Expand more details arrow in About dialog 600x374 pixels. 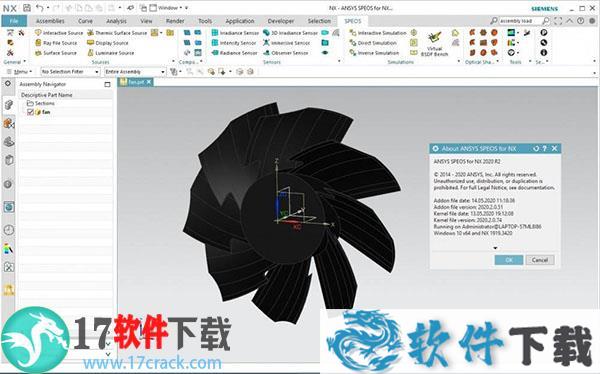pos(495,248)
